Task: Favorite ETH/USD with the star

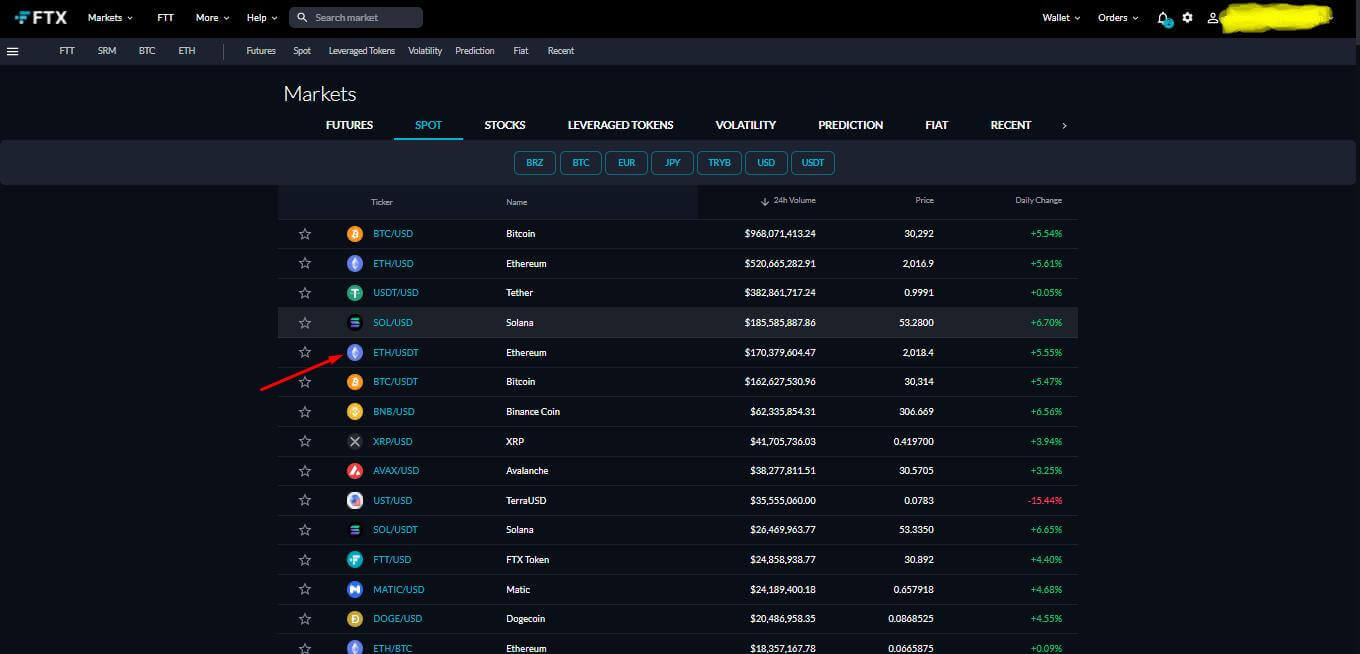Action: point(305,264)
